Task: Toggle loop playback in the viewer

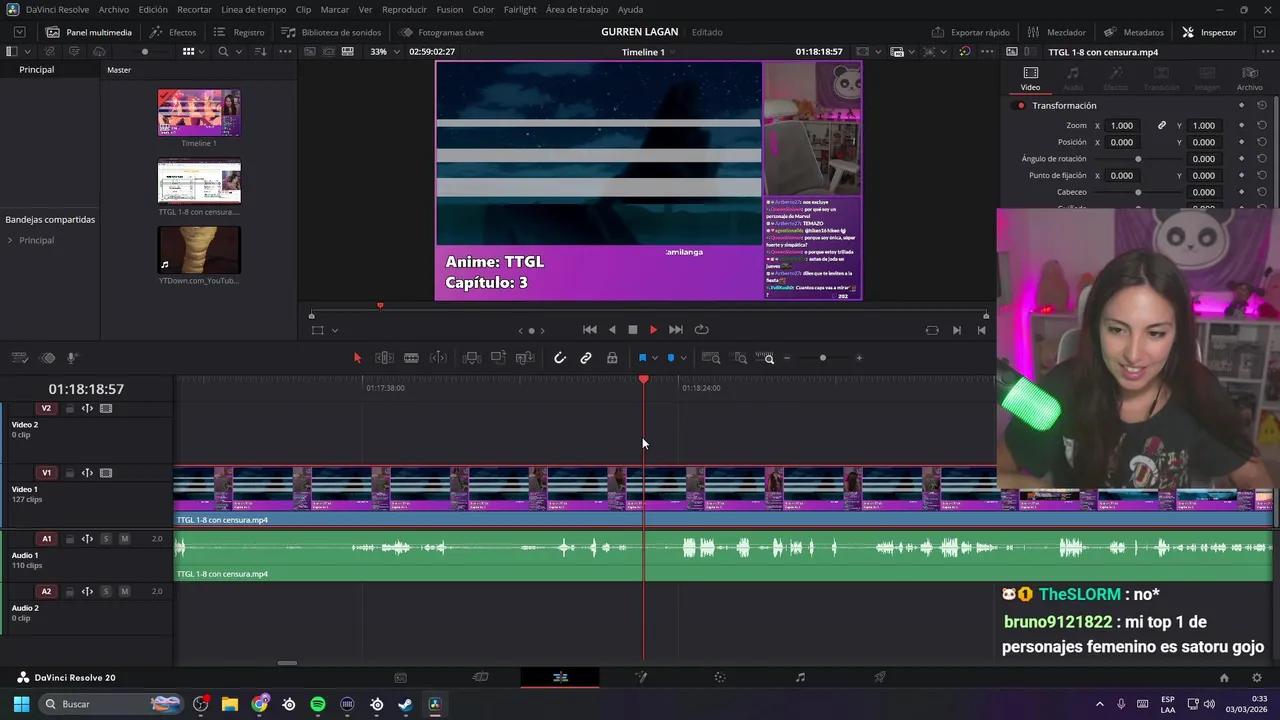Action: point(702,330)
